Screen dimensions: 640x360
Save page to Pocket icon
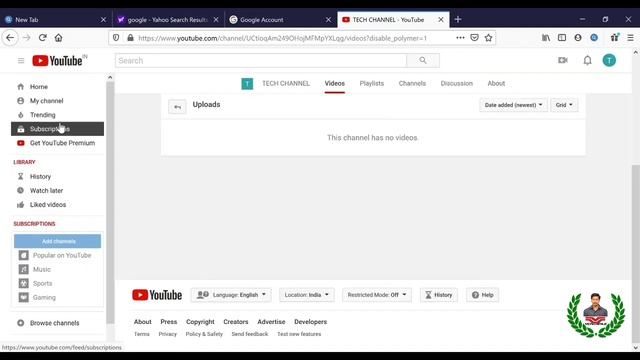point(474,38)
